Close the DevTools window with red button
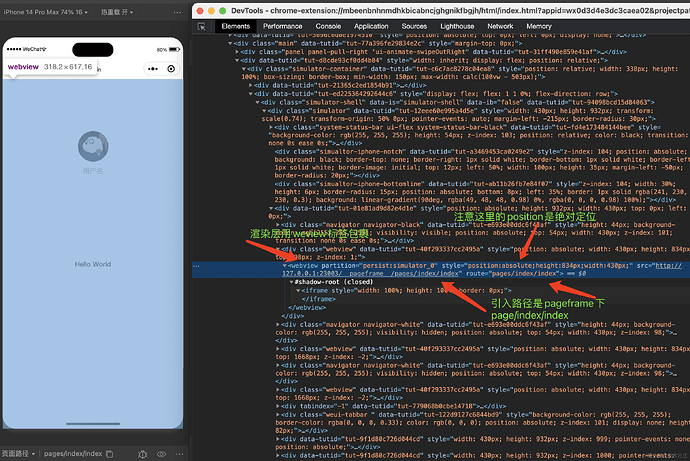Viewport: 690px width, 461px height. [x=200, y=11]
